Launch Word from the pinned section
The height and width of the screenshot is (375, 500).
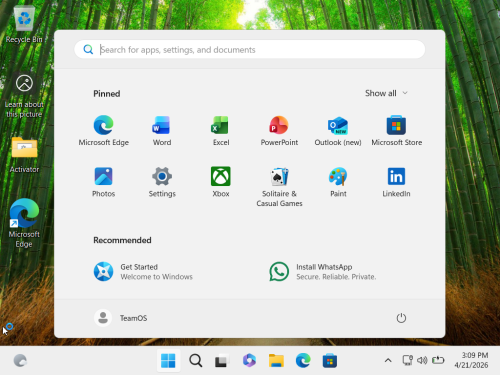[162, 131]
